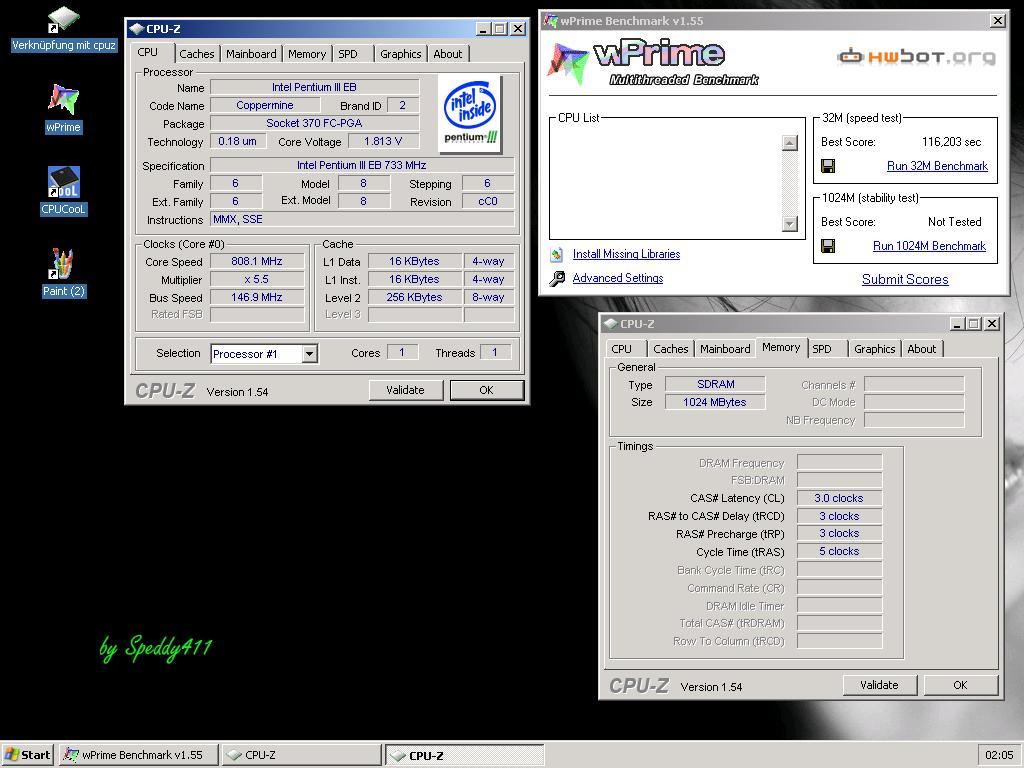Click the Cycle Time (tRAS) value 5 clocks
This screenshot has width=1024, height=768.
839,552
